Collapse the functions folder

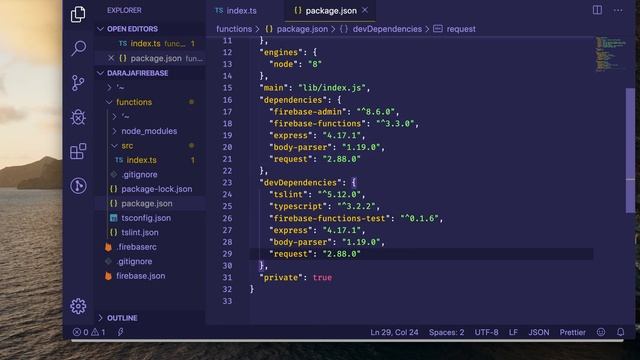(x=109, y=102)
